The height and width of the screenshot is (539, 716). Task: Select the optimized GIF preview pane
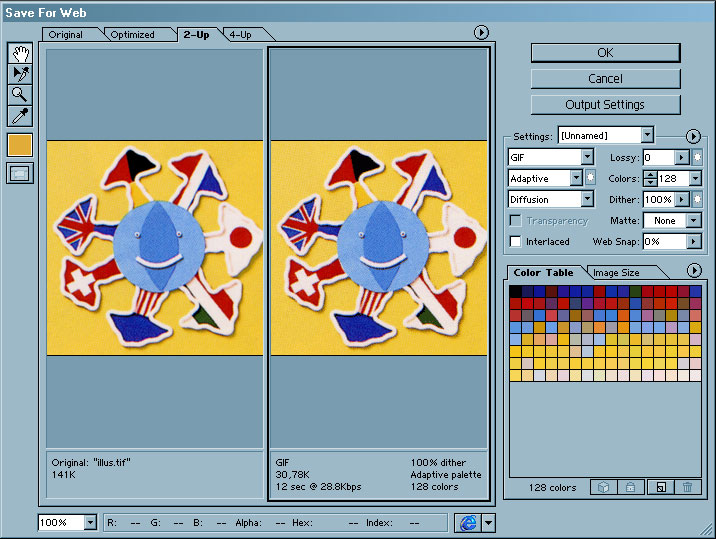379,248
